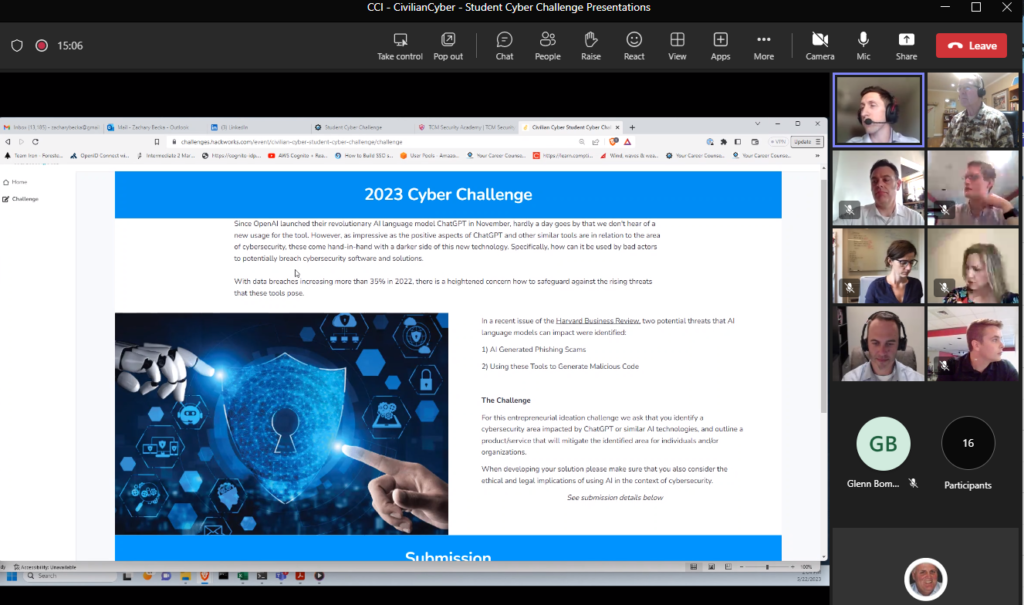
Task: Expand the bookmarks bar overflow chevron
Action: pos(817,155)
